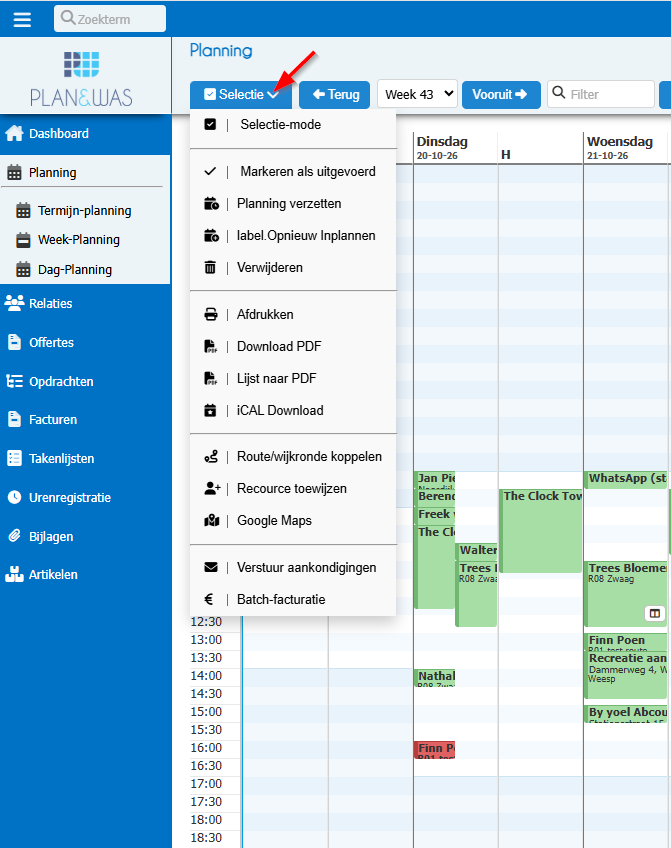671x848 pixels.
Task: Choose Batch-facturatie menu entry
Action: click(293, 599)
